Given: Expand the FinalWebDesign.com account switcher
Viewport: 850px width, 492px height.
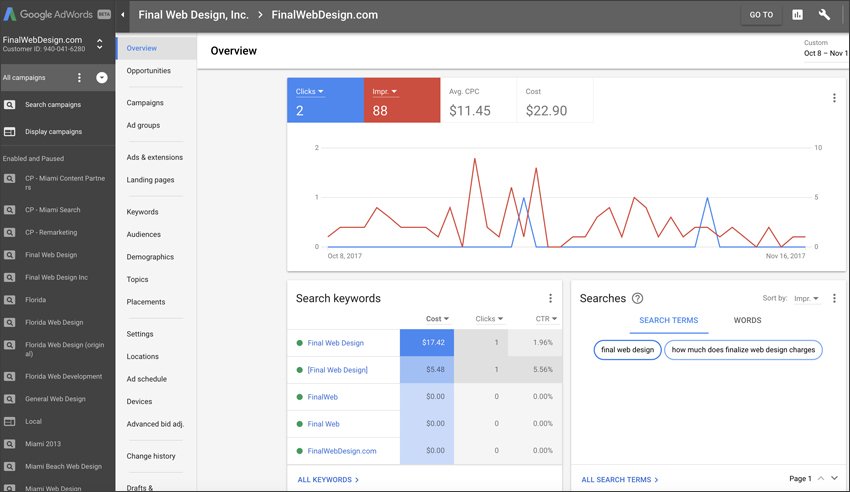Looking at the screenshot, I should coord(100,44).
